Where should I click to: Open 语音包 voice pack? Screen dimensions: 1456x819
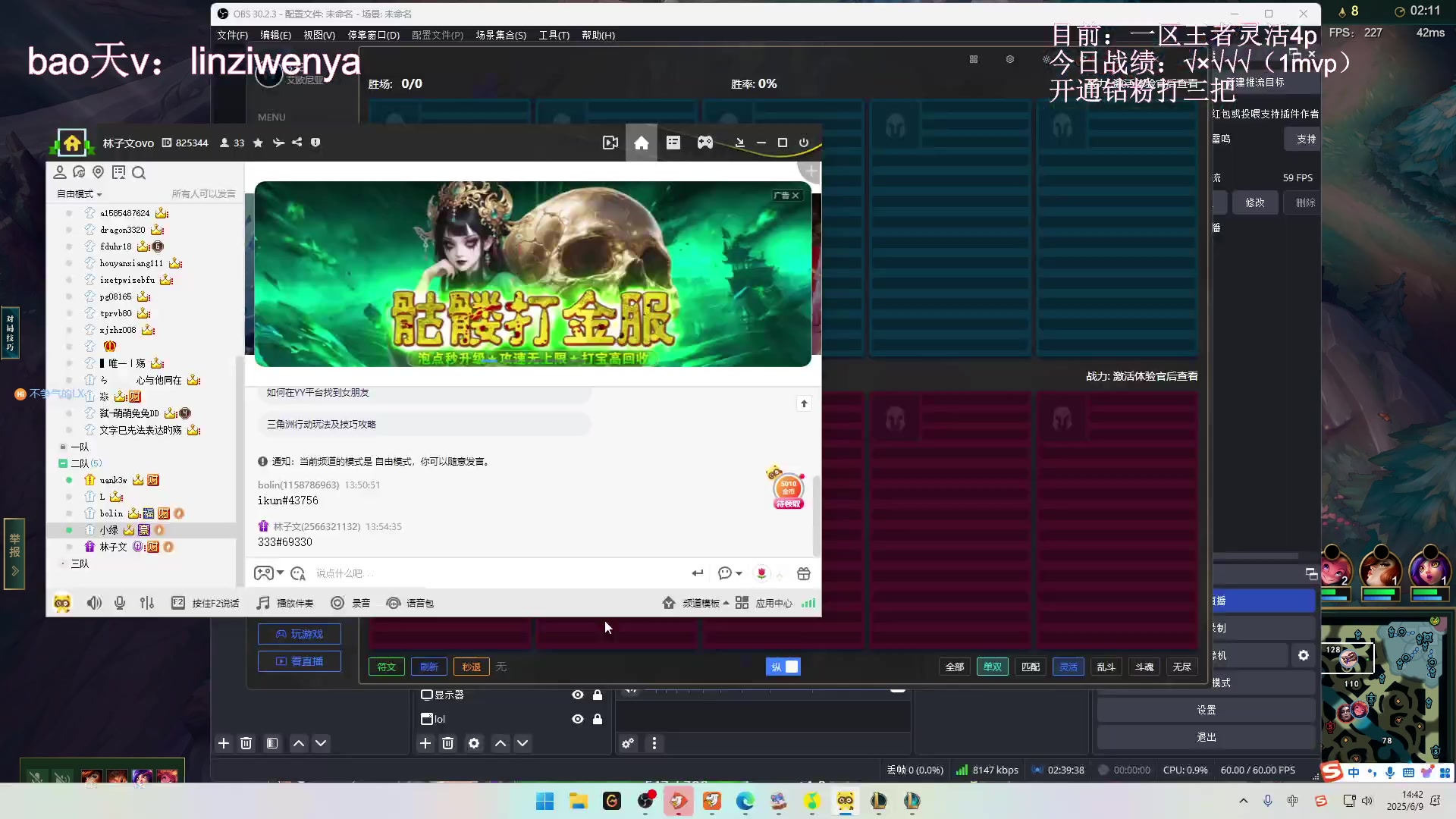(410, 603)
